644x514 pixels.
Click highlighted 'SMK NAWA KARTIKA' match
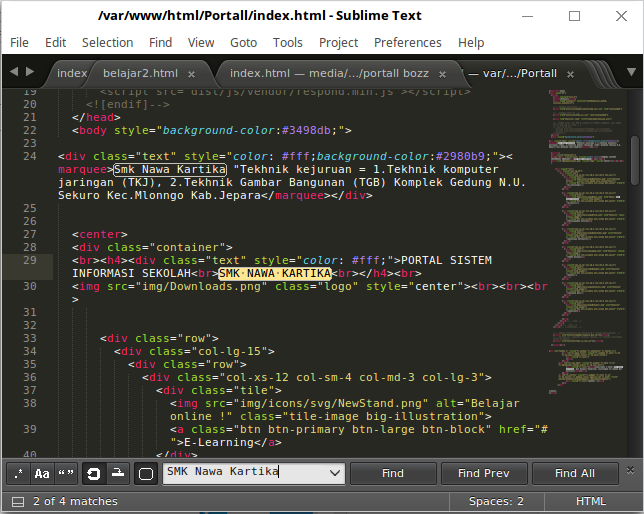[275, 273]
